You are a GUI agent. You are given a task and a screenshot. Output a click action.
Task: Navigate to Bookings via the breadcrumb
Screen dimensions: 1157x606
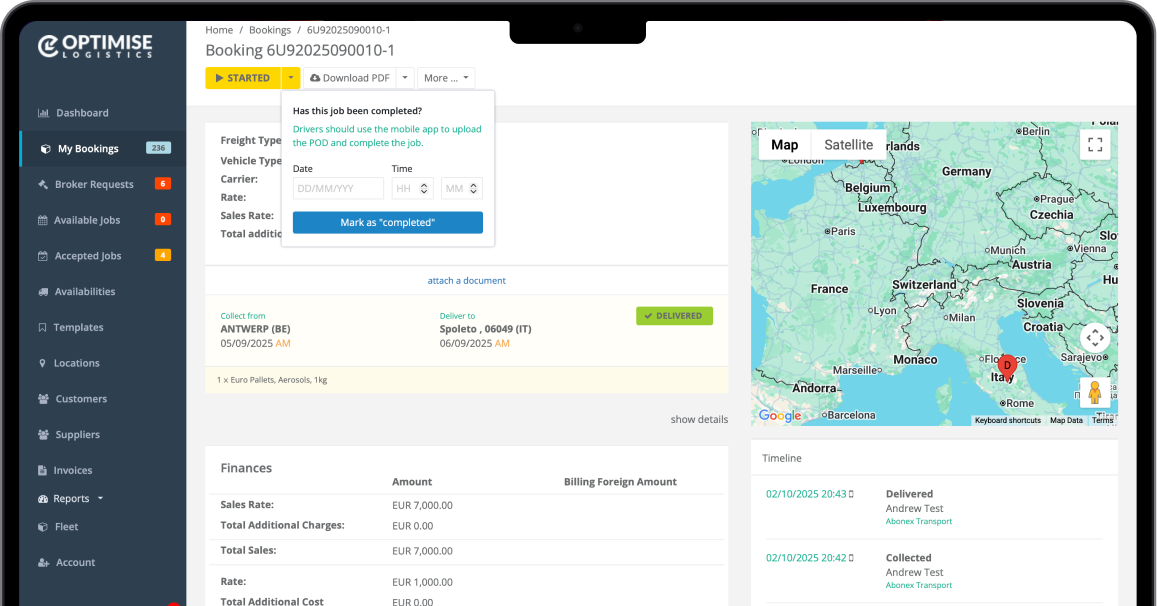pyautogui.click(x=269, y=29)
